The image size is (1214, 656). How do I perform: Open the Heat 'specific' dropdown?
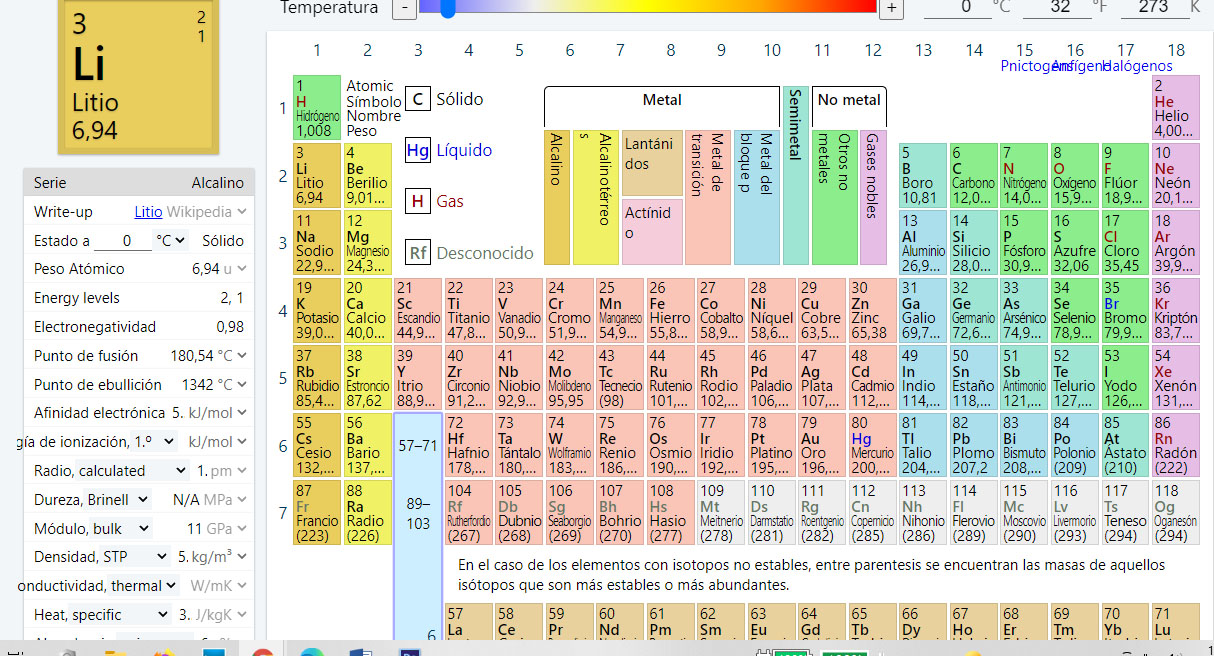coord(121,614)
